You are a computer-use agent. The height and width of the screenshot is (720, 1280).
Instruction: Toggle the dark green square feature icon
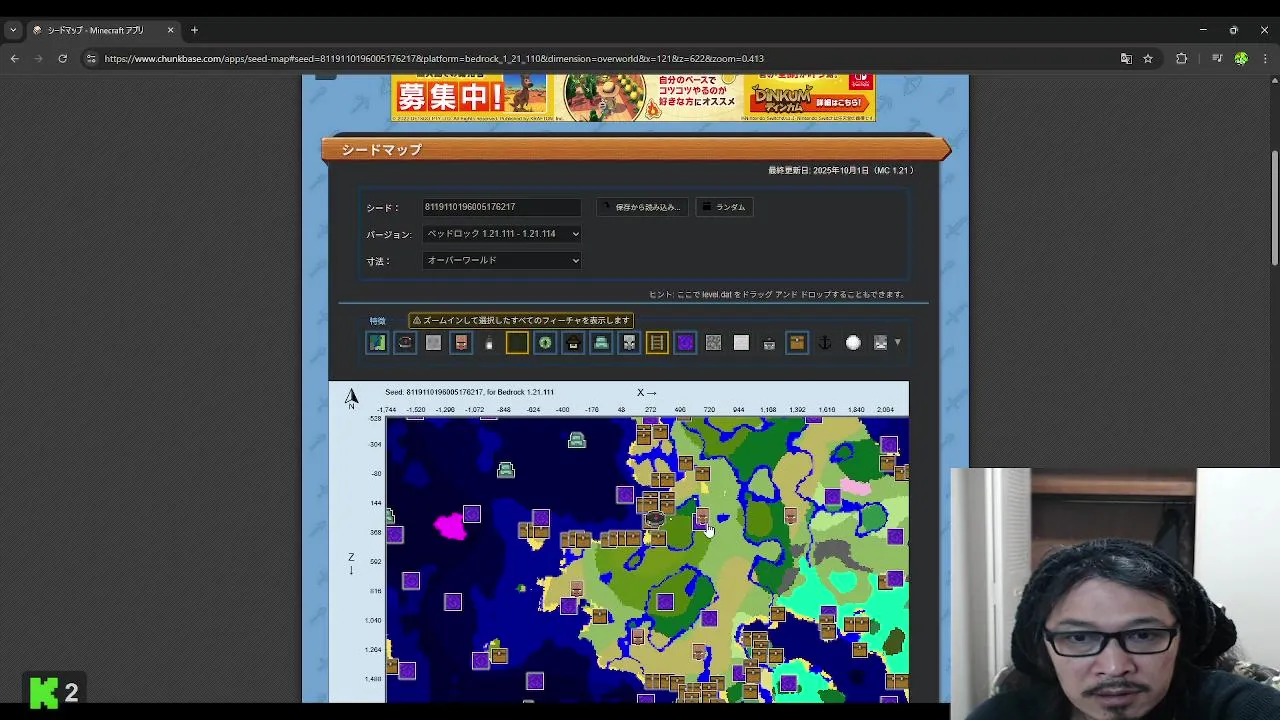pyautogui.click(x=517, y=343)
